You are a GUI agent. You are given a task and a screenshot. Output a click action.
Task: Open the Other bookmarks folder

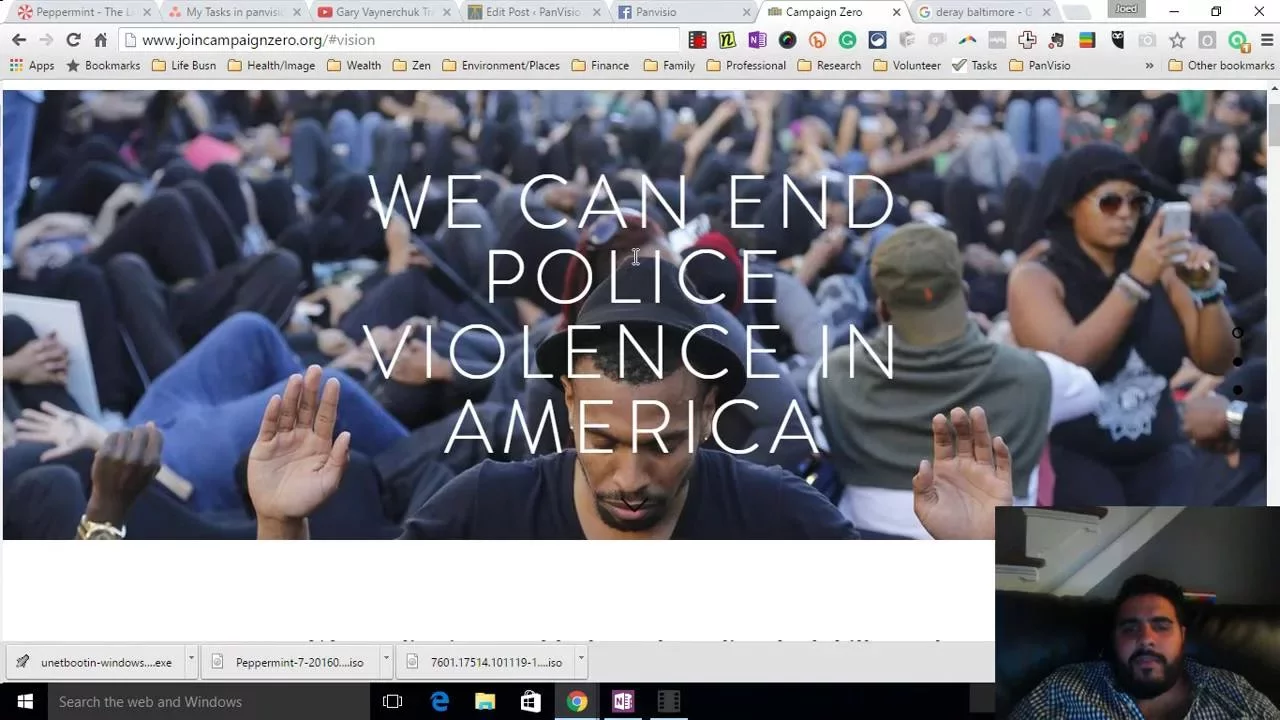(1222, 65)
